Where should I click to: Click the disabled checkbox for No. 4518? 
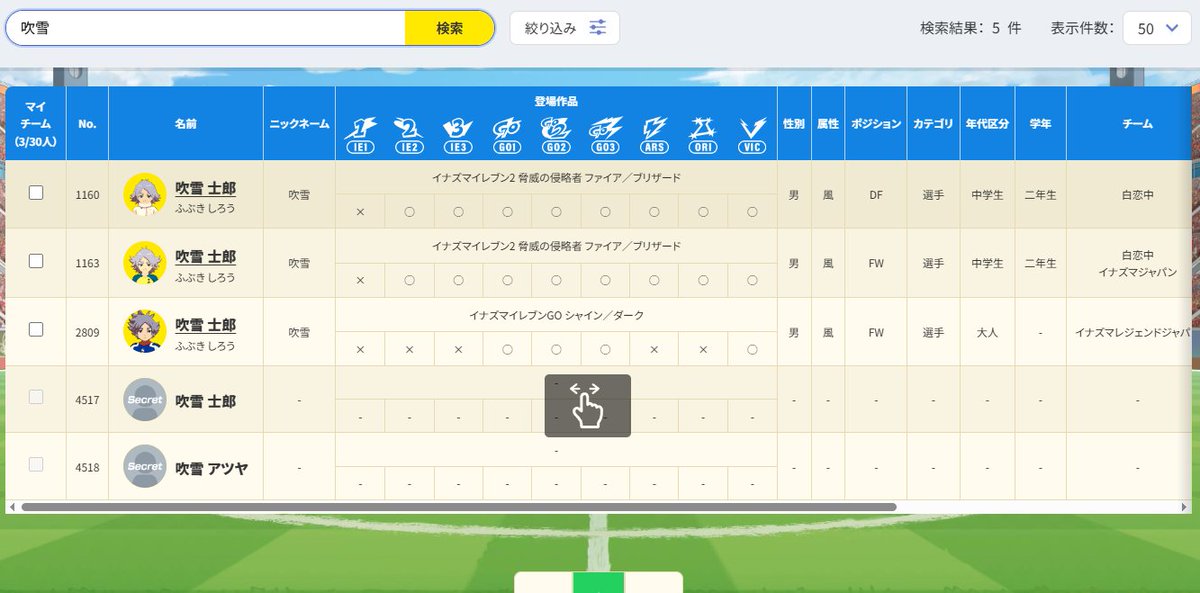coord(36,465)
